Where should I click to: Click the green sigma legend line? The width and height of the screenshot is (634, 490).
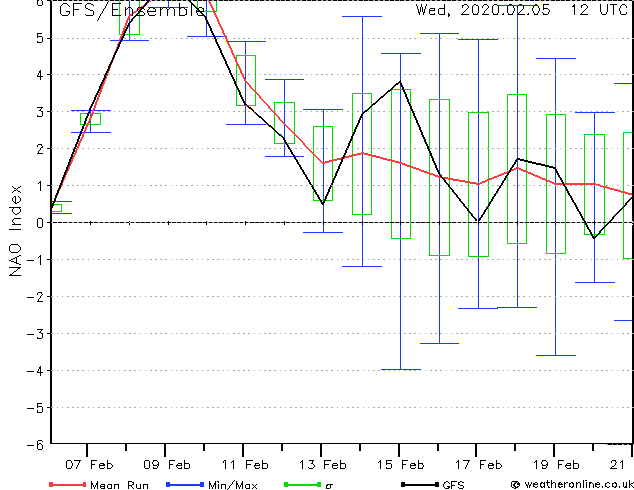303,484
